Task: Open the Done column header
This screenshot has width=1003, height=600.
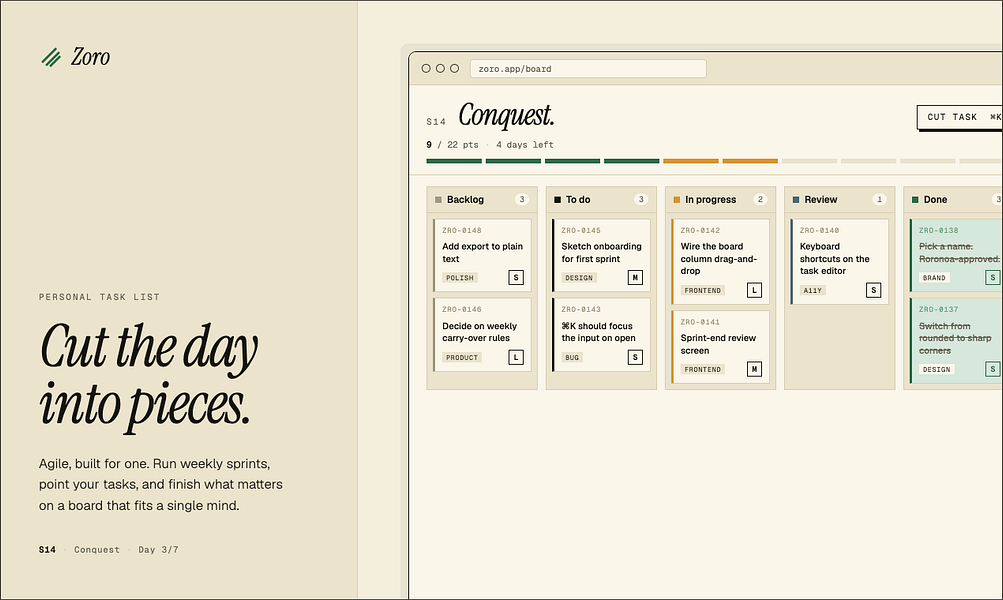Action: pyautogui.click(x=953, y=200)
